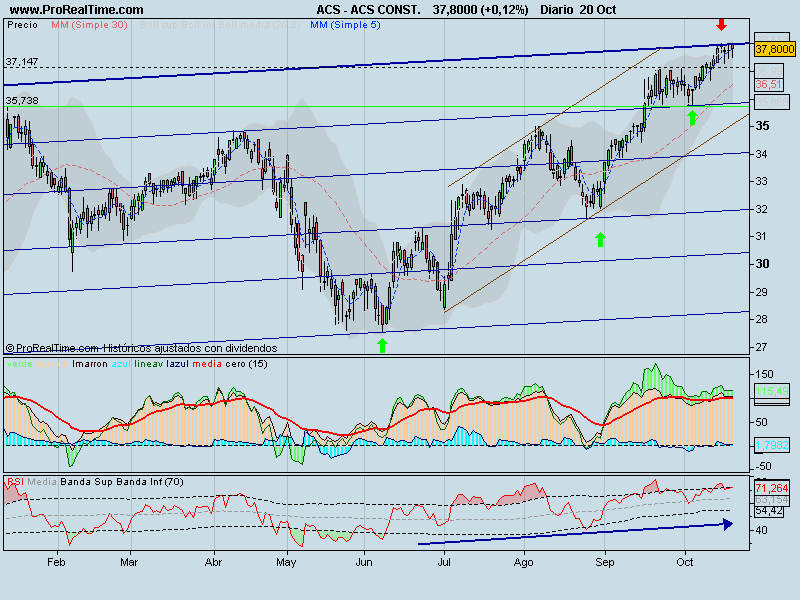Image resolution: width=800 pixels, height=600 pixels.
Task: Click the 34 price axis label
Action: coord(761,154)
